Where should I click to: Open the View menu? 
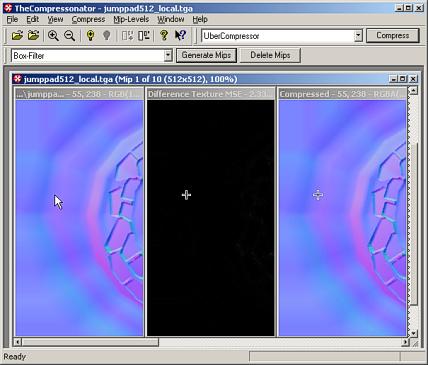click(x=55, y=19)
